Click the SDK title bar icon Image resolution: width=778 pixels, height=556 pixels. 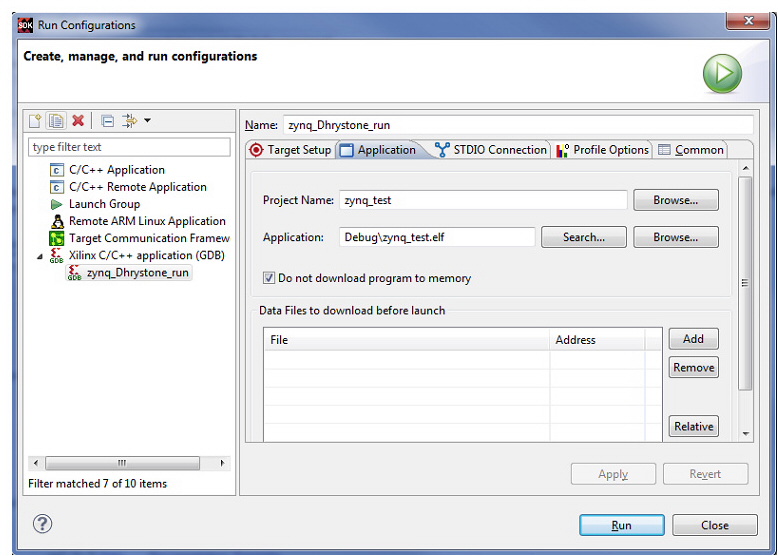[x=25, y=25]
